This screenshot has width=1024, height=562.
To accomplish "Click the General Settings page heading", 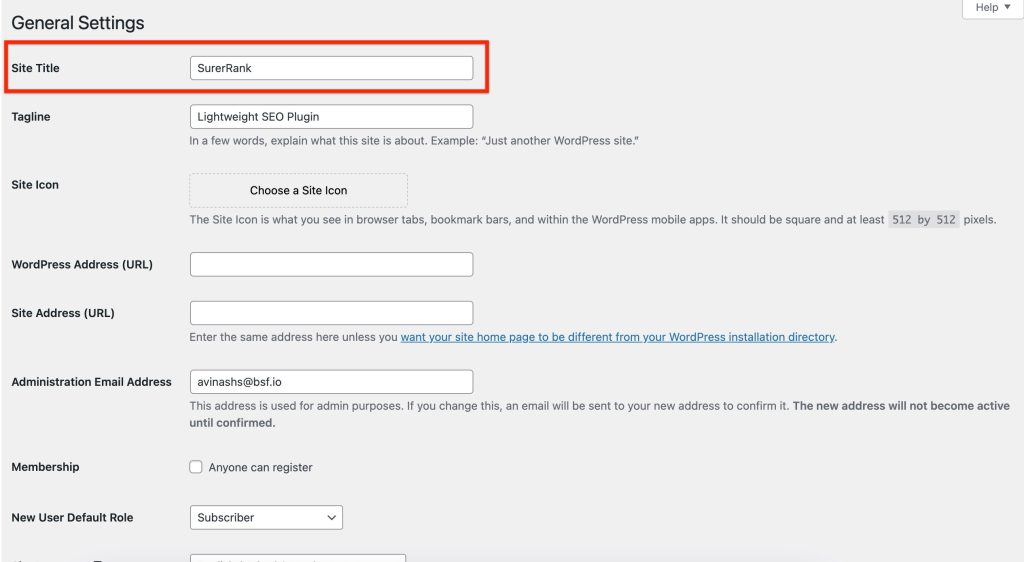I will click(x=78, y=23).
